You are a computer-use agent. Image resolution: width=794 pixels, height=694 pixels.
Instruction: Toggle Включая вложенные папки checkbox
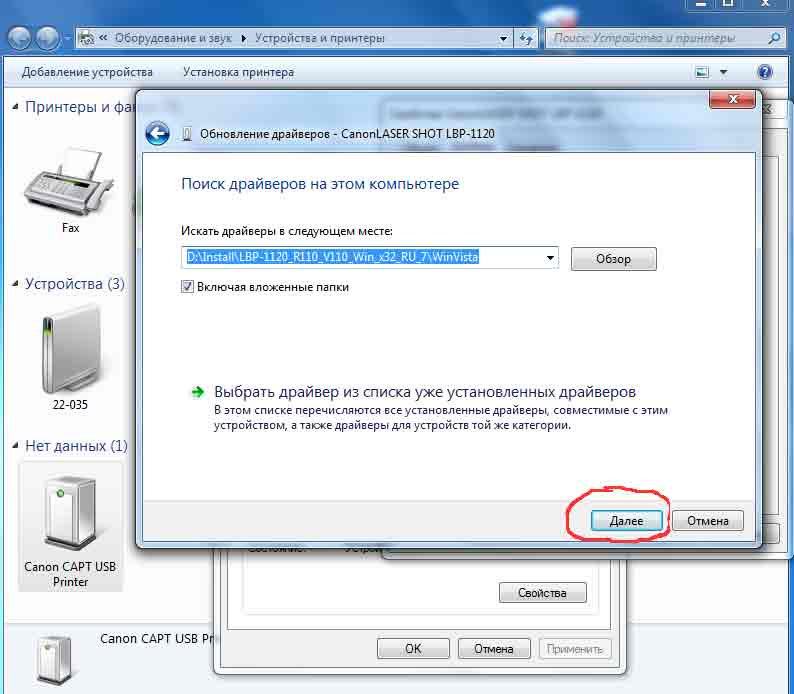coord(187,287)
